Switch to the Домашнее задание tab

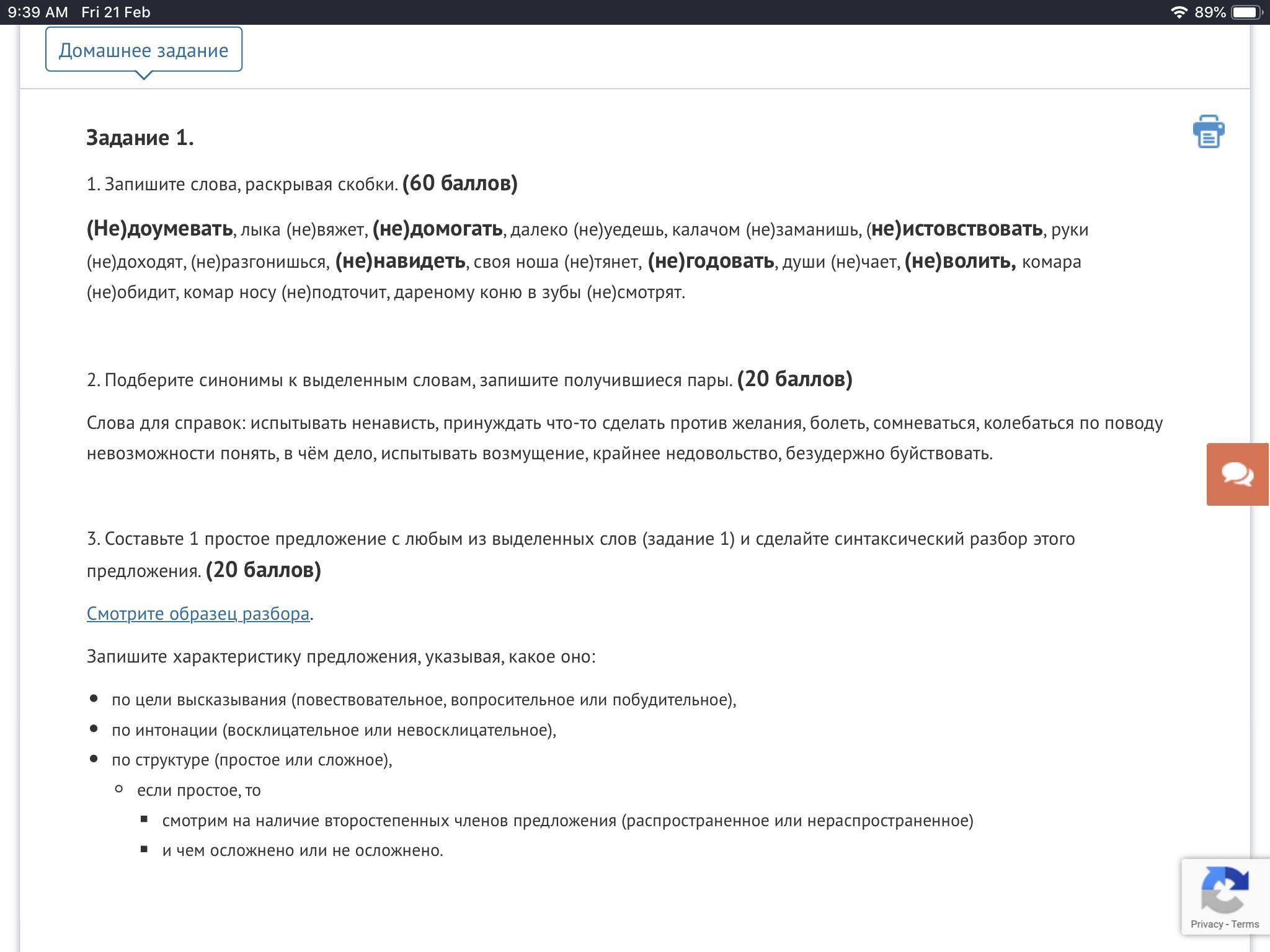click(x=143, y=50)
